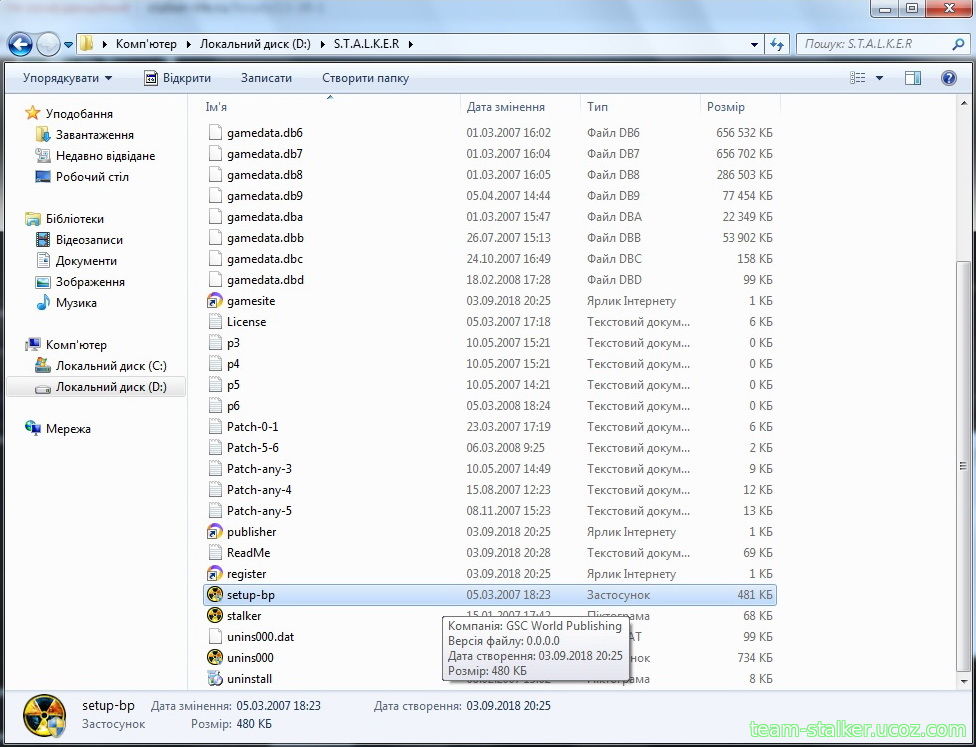Viewport: 976px width, 747px height.
Task: Select the publisher internet shortcut icon
Action: (x=215, y=532)
